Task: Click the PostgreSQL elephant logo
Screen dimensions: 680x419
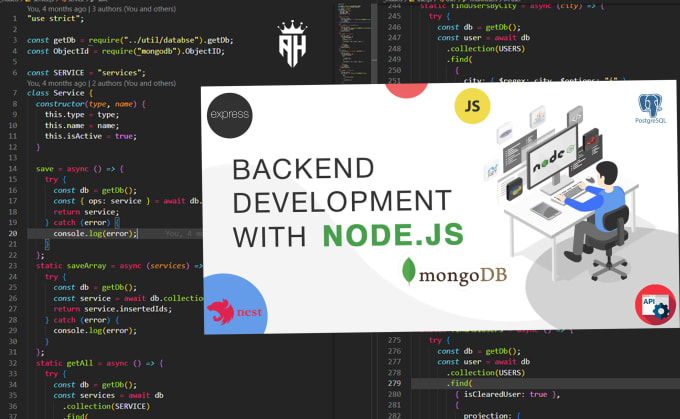Action: click(650, 109)
